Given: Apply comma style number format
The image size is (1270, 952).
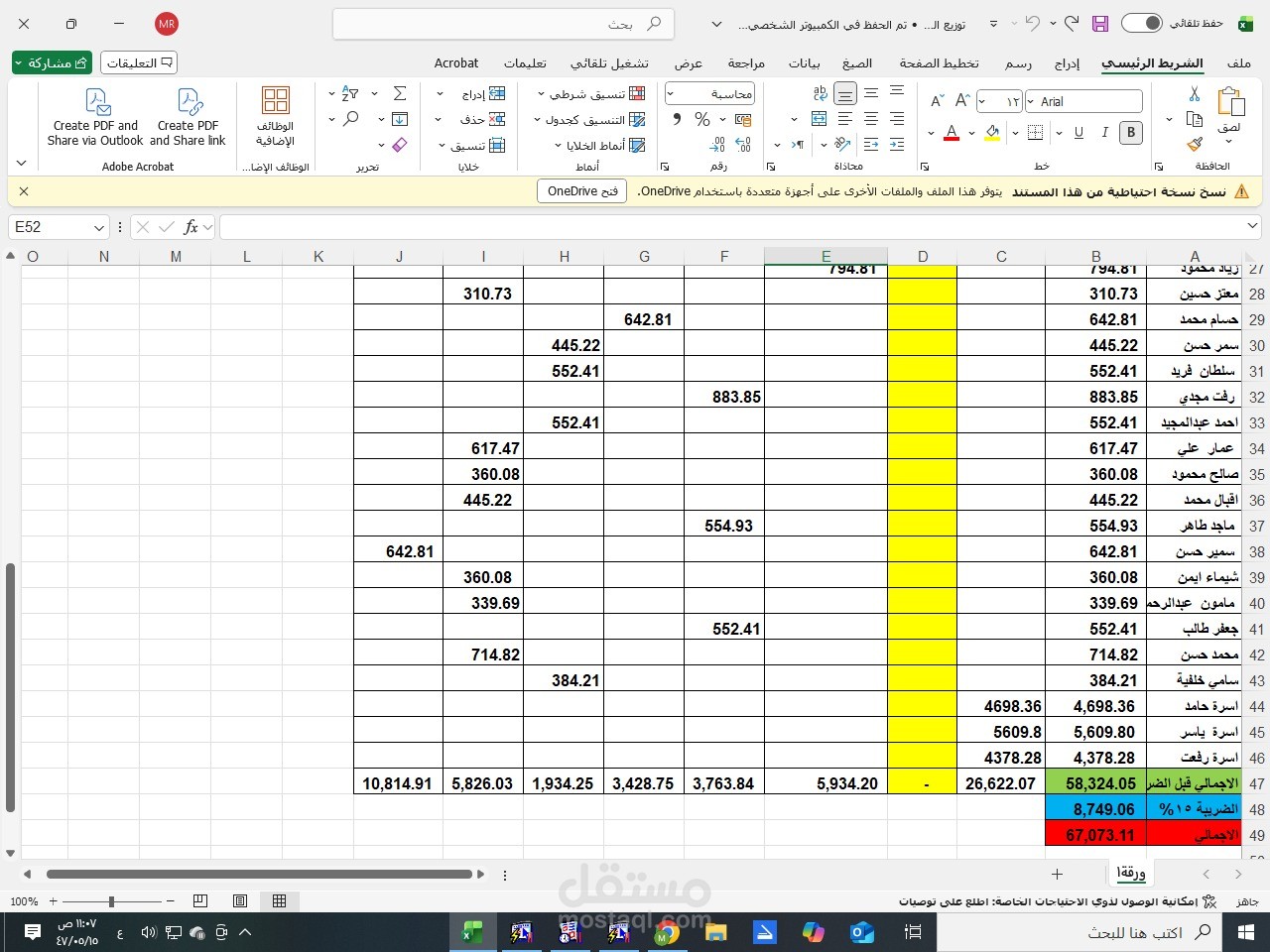Looking at the screenshot, I should pos(677,119).
